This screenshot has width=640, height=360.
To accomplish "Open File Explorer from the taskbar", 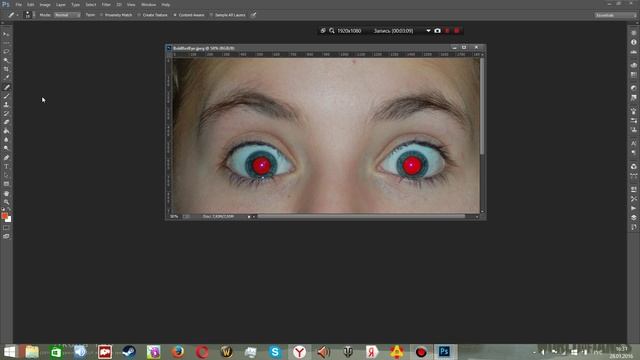I will pos(32,352).
